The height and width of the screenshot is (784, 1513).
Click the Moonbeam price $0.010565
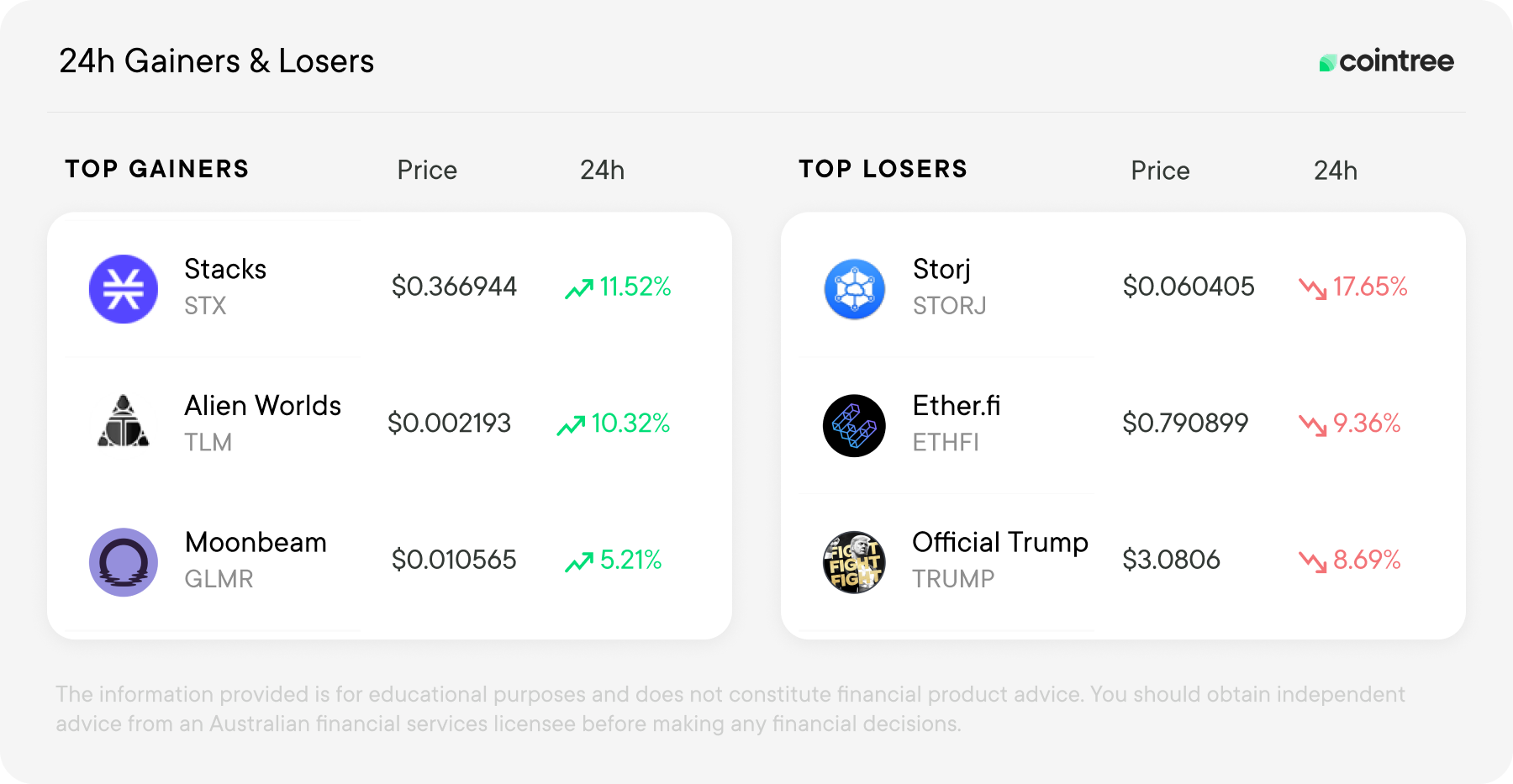click(454, 560)
